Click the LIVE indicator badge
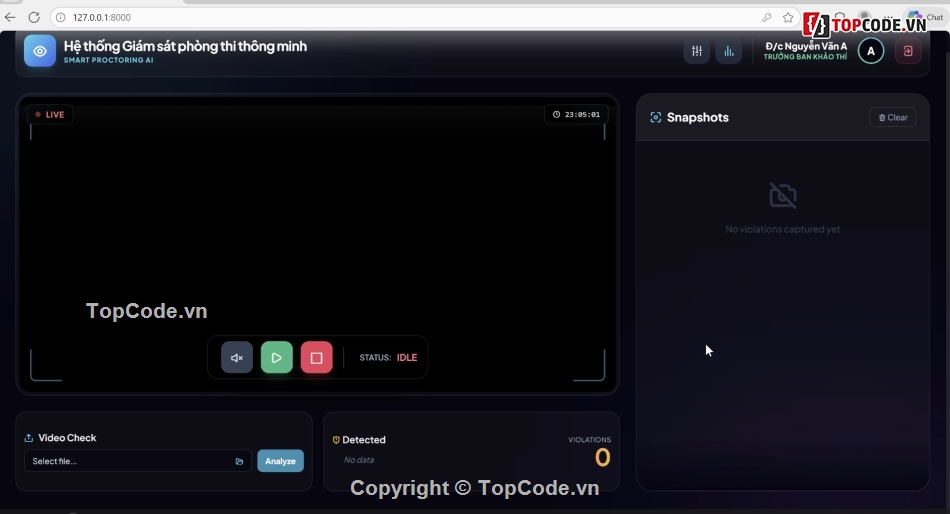 [50, 114]
